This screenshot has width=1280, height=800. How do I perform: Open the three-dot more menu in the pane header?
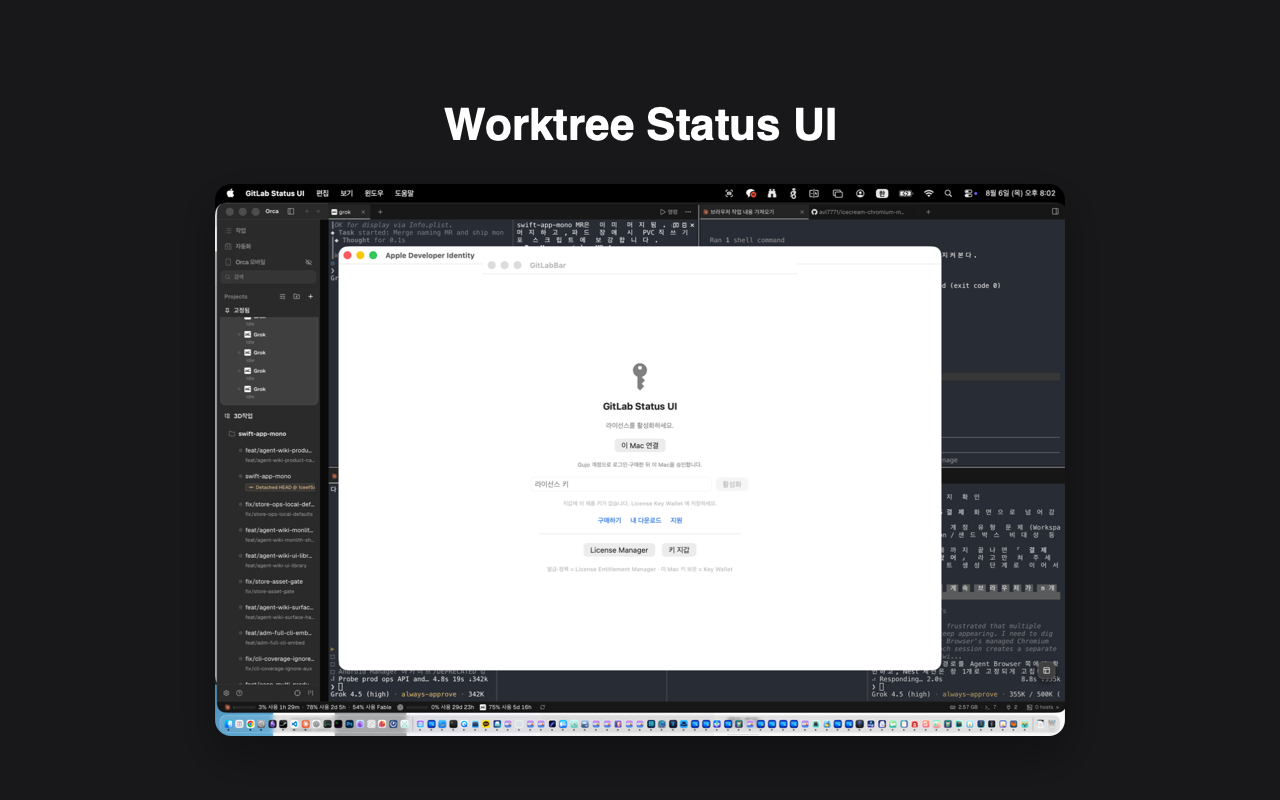pos(689,212)
